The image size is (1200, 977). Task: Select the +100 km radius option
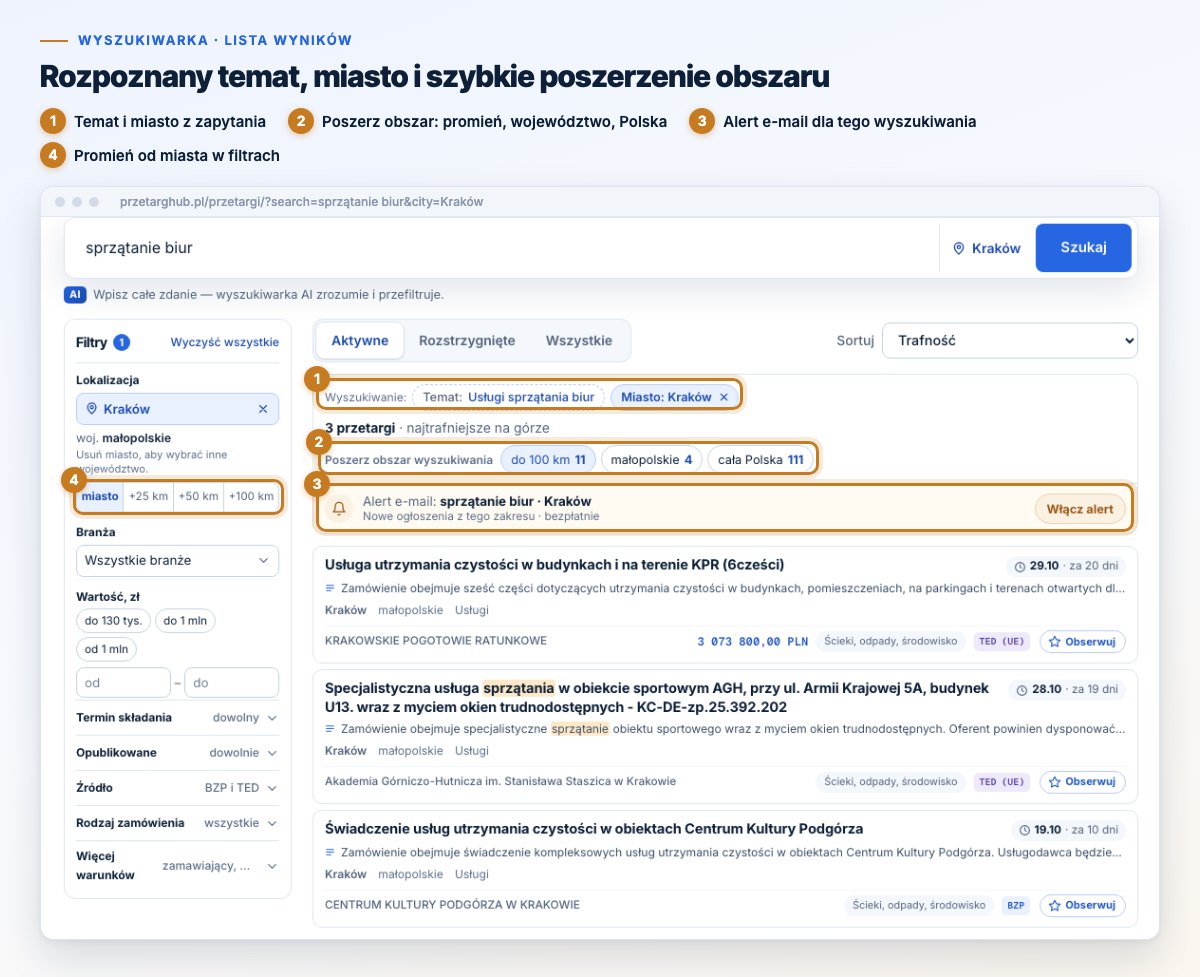(x=250, y=496)
